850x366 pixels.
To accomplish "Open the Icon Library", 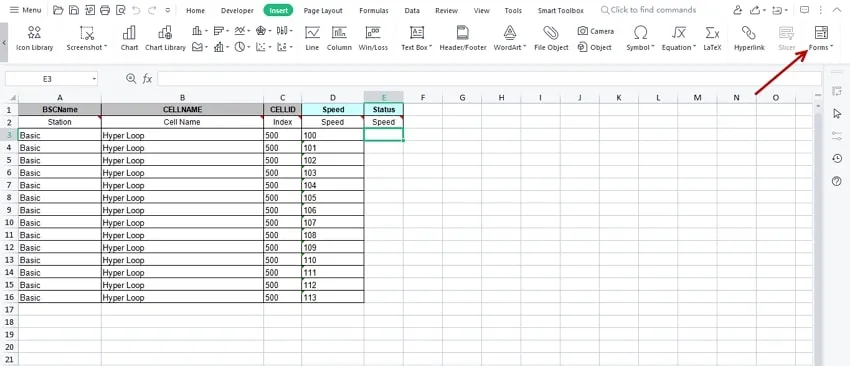I will pos(35,38).
